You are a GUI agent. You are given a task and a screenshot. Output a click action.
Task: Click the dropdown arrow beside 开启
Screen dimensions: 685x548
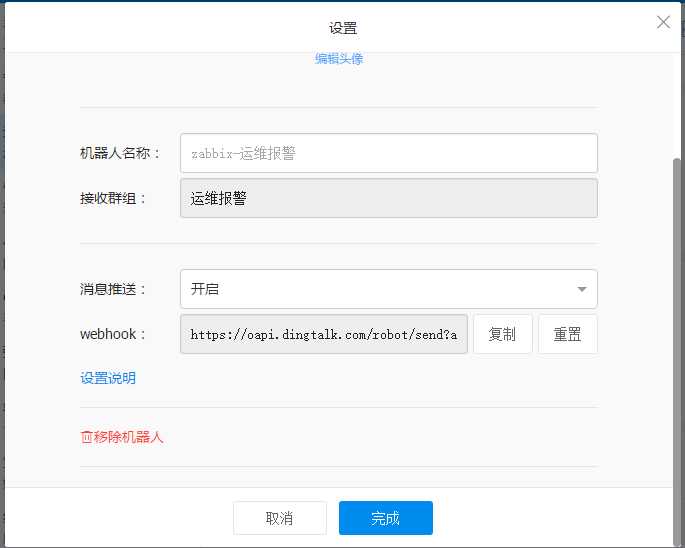click(x=581, y=289)
